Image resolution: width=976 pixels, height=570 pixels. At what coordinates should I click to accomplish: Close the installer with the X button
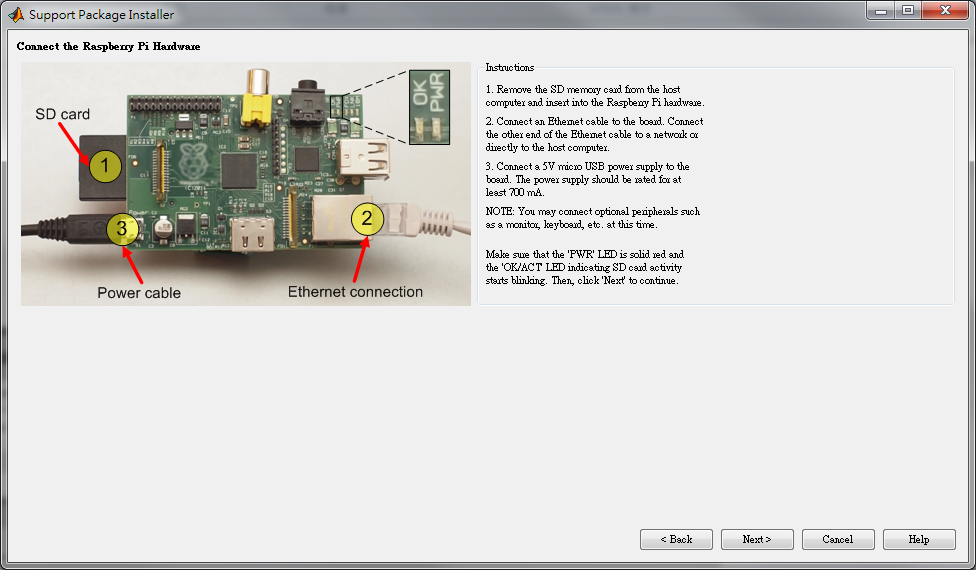pos(945,11)
